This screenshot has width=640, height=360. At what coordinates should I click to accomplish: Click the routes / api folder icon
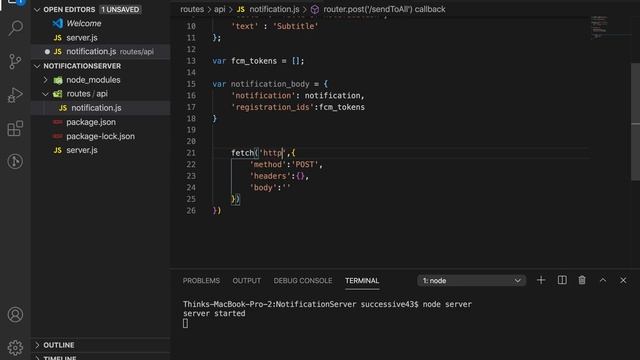[x=58, y=94]
